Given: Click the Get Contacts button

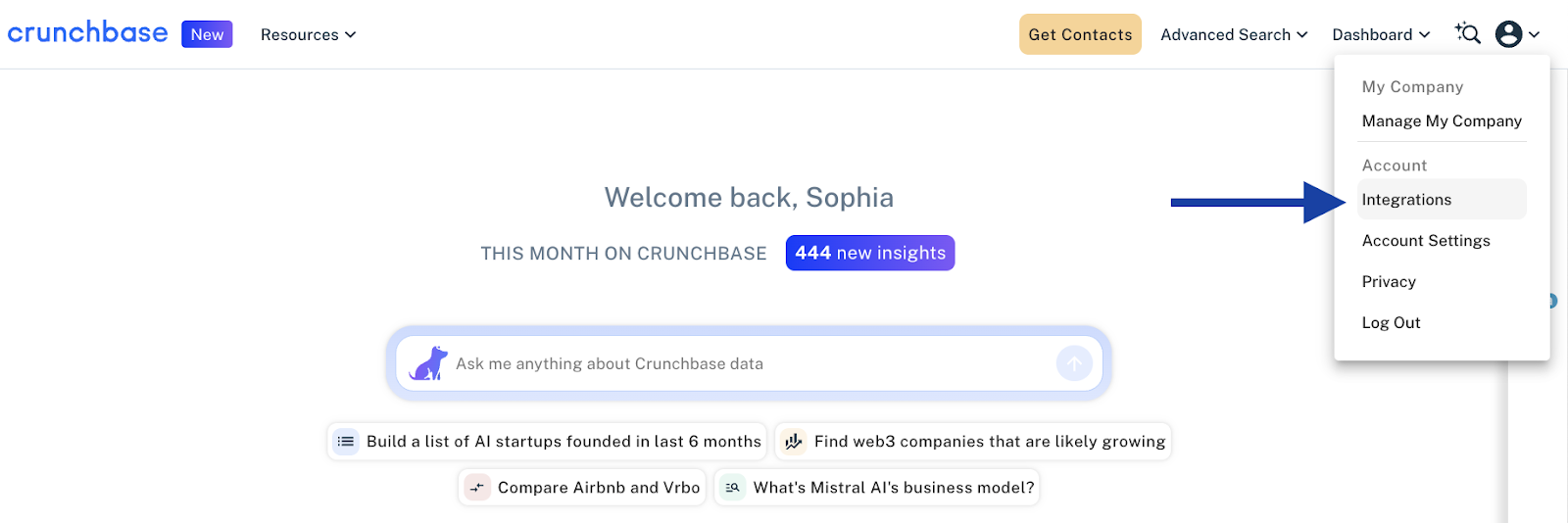Looking at the screenshot, I should (1080, 34).
